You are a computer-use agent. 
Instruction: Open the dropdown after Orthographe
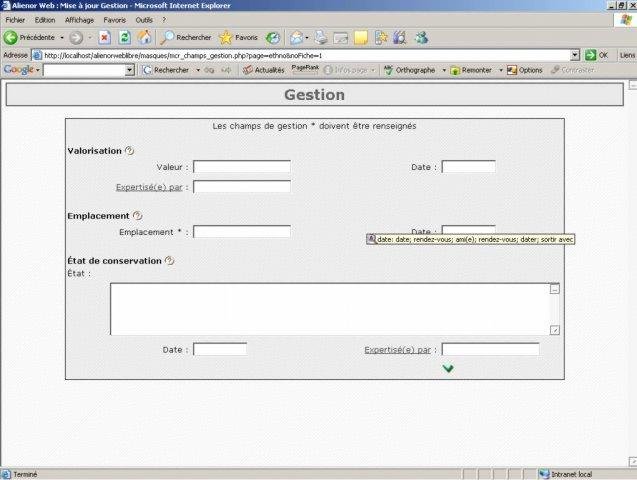coord(444,70)
